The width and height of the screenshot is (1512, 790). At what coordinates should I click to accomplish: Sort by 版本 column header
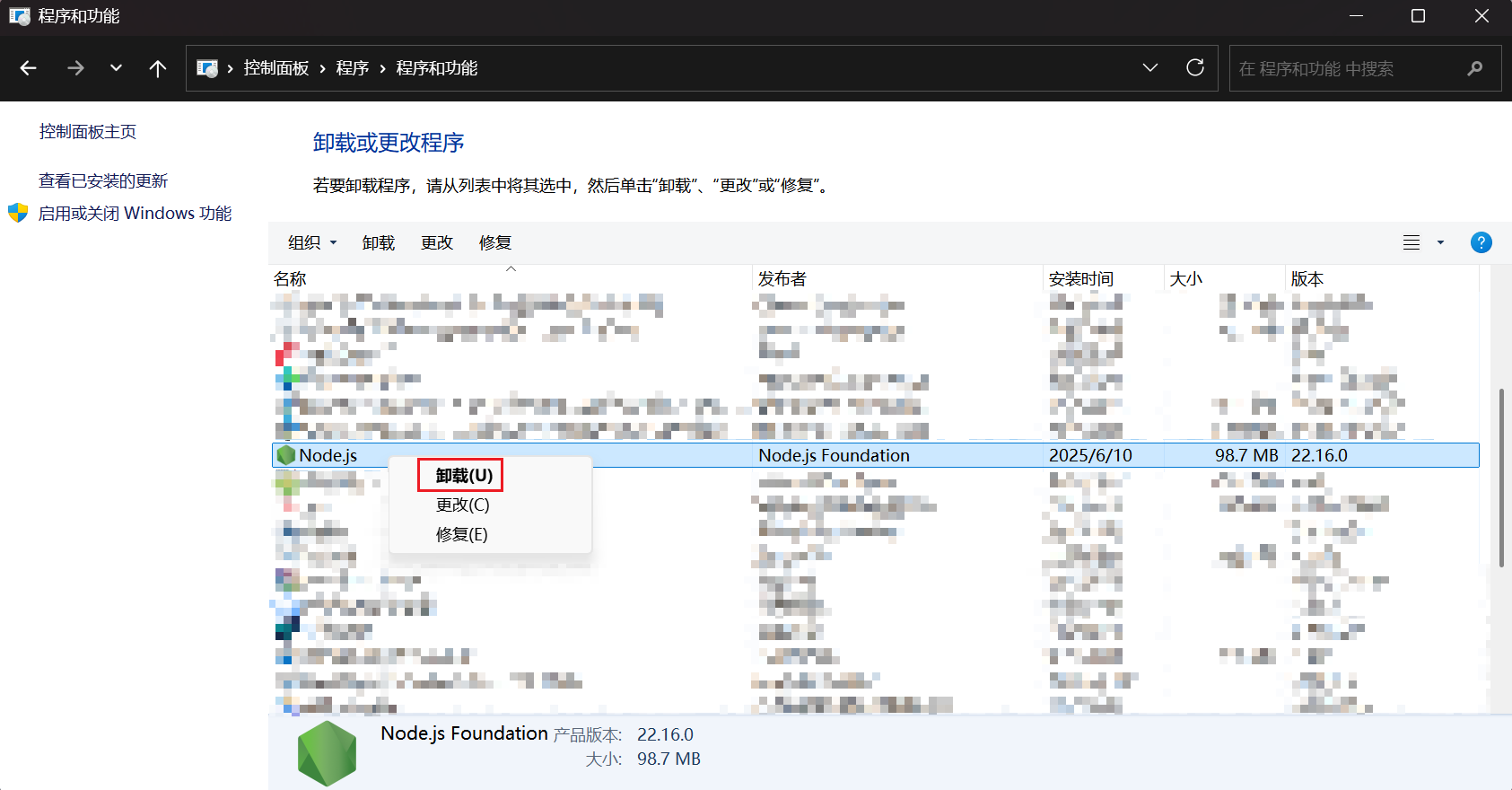1382,279
